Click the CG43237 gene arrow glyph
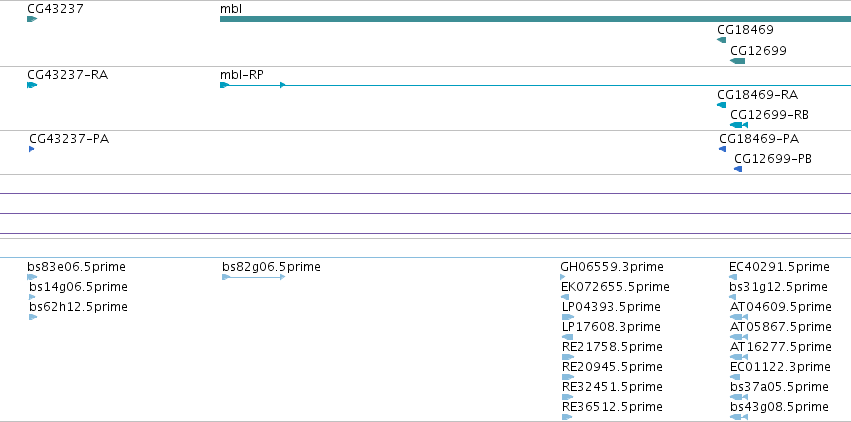This screenshot has height=422, width=851. 32,19
